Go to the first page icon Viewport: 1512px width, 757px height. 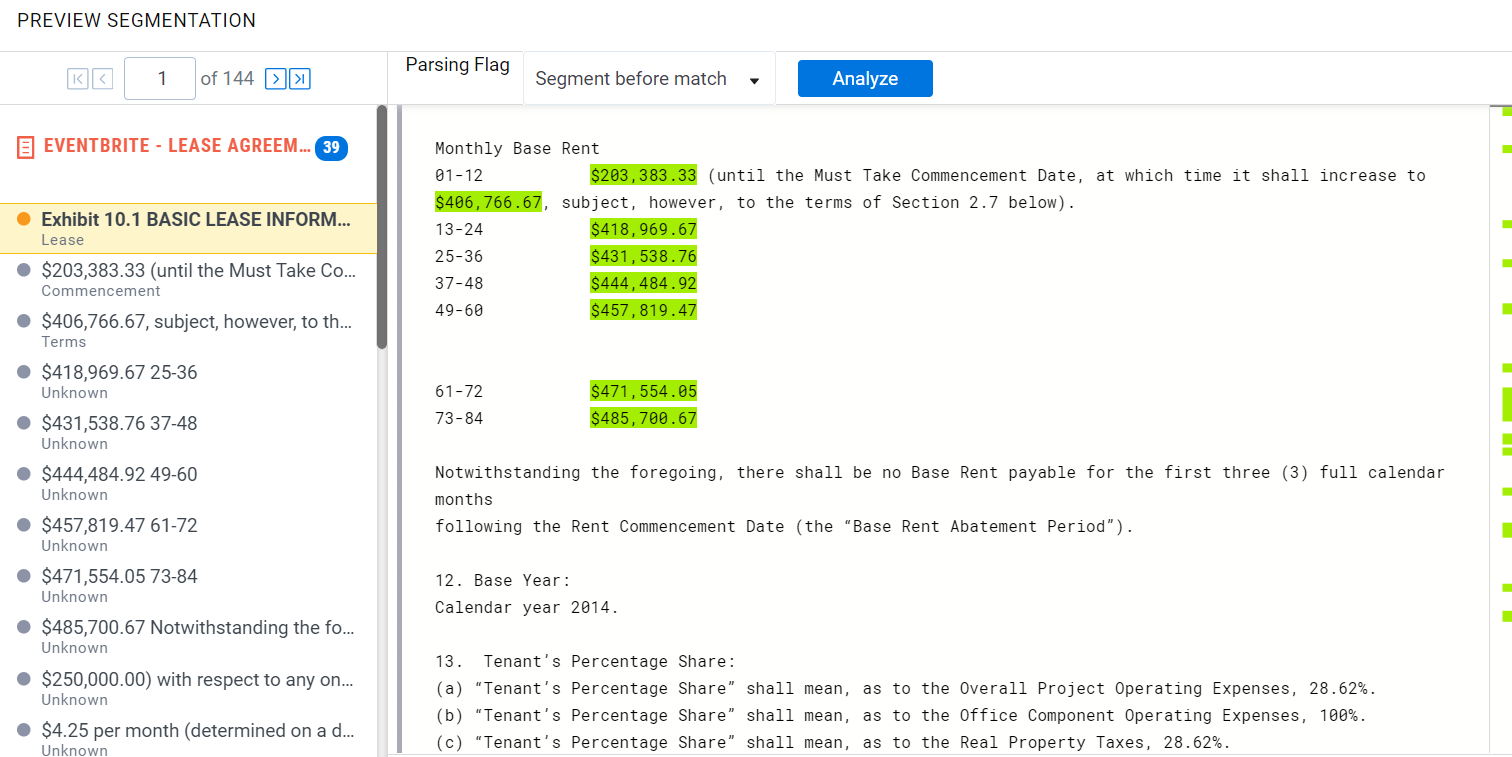coord(78,79)
